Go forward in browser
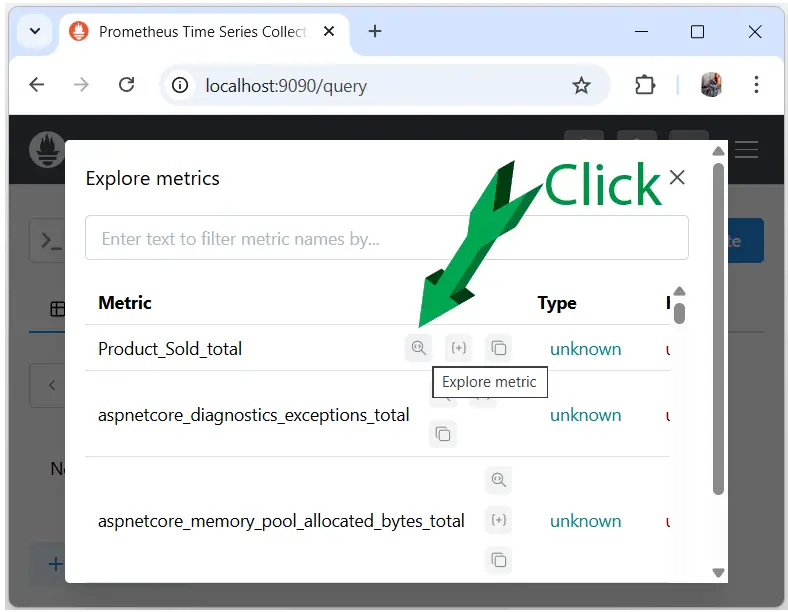Viewport: 788px width, 612px height. click(x=81, y=85)
